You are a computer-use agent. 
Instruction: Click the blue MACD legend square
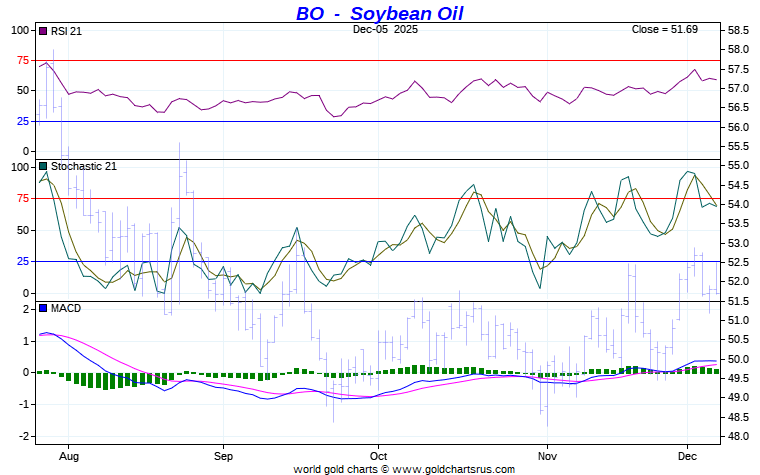point(43,308)
